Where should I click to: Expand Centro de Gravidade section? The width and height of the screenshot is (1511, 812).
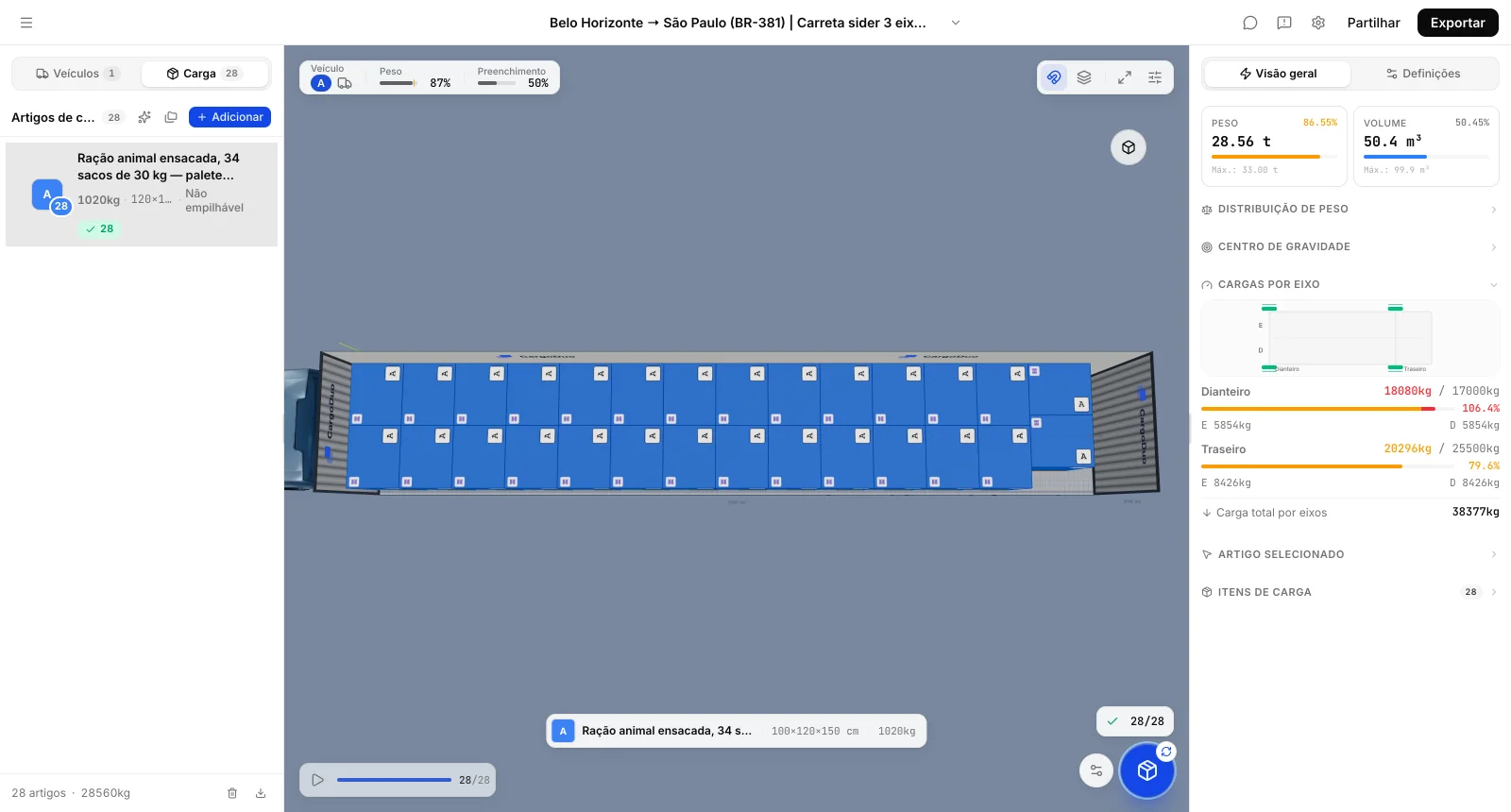tap(1350, 246)
